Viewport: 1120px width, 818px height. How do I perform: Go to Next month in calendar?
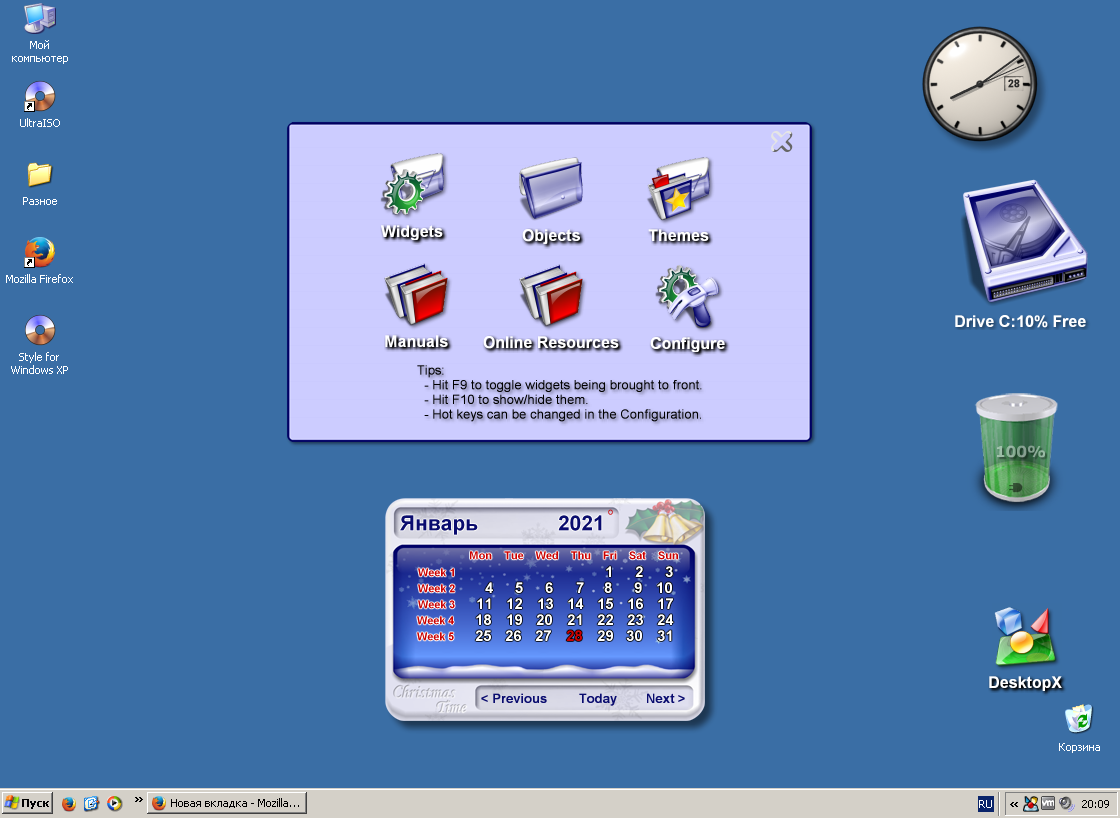coord(665,698)
